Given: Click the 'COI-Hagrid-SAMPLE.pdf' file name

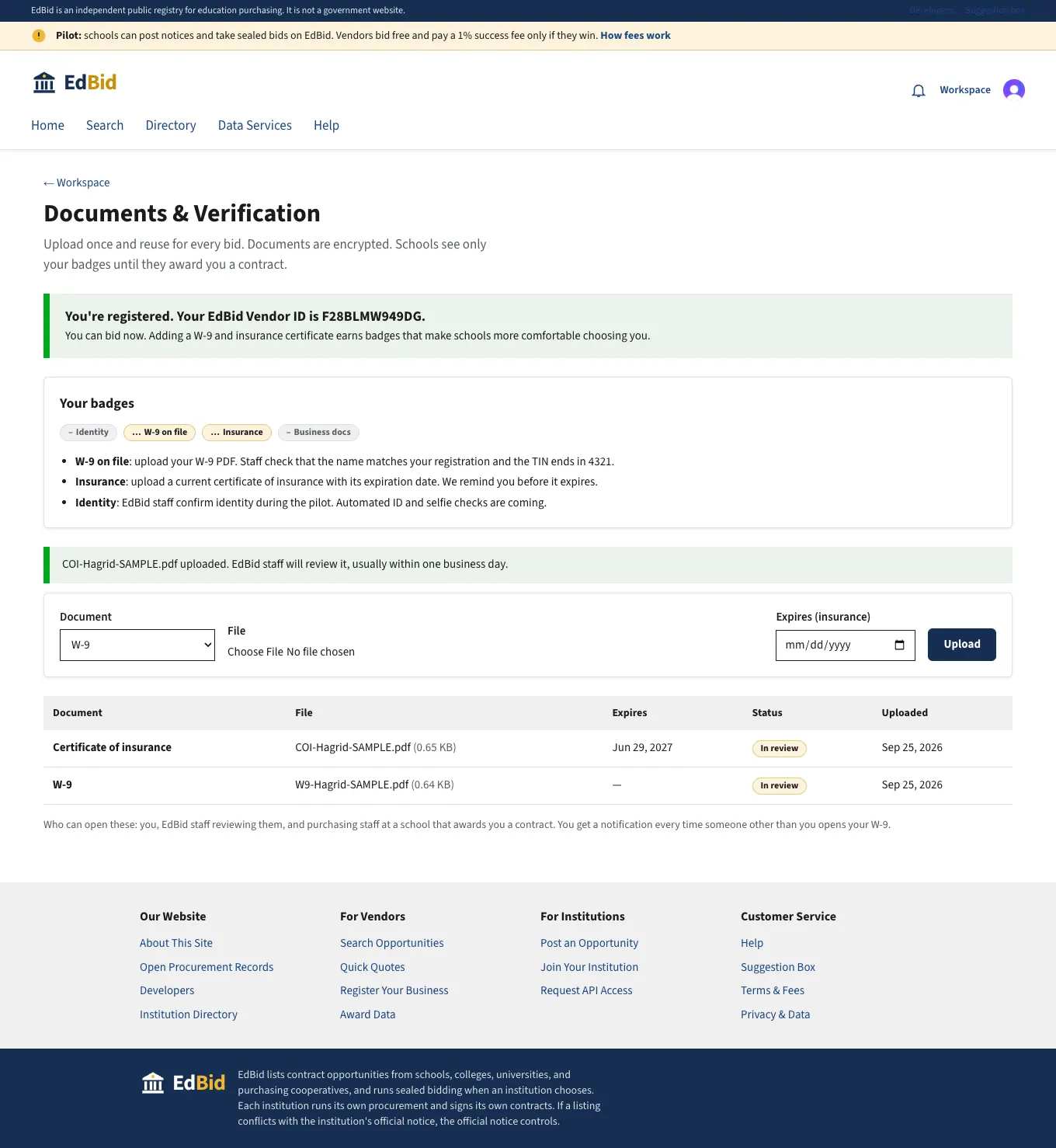Looking at the screenshot, I should click(353, 748).
